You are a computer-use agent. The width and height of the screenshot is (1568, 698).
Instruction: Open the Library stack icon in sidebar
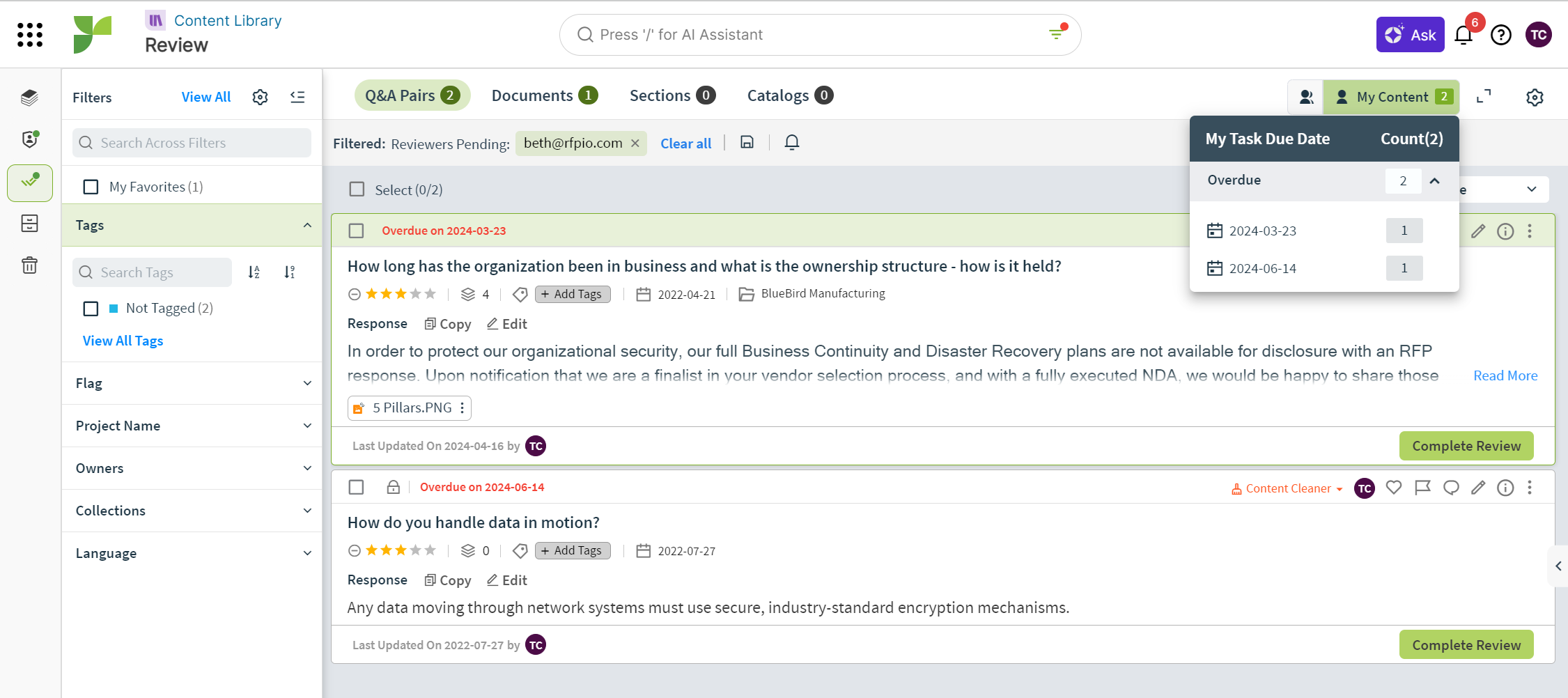click(x=29, y=98)
